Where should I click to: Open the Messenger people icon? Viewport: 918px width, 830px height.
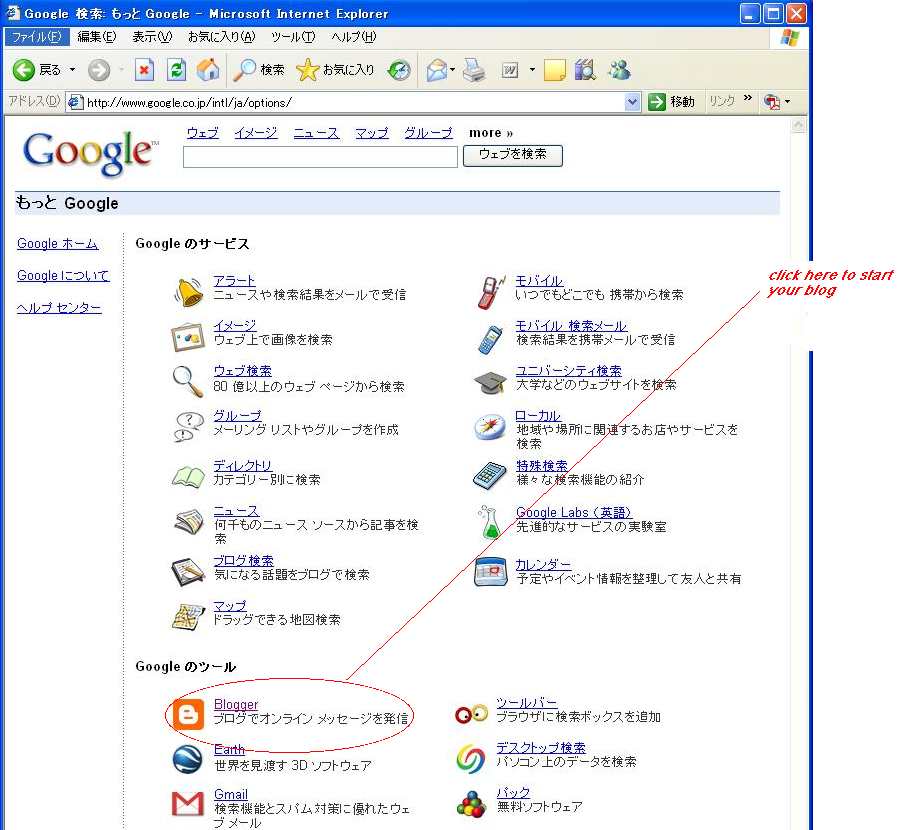[619, 70]
